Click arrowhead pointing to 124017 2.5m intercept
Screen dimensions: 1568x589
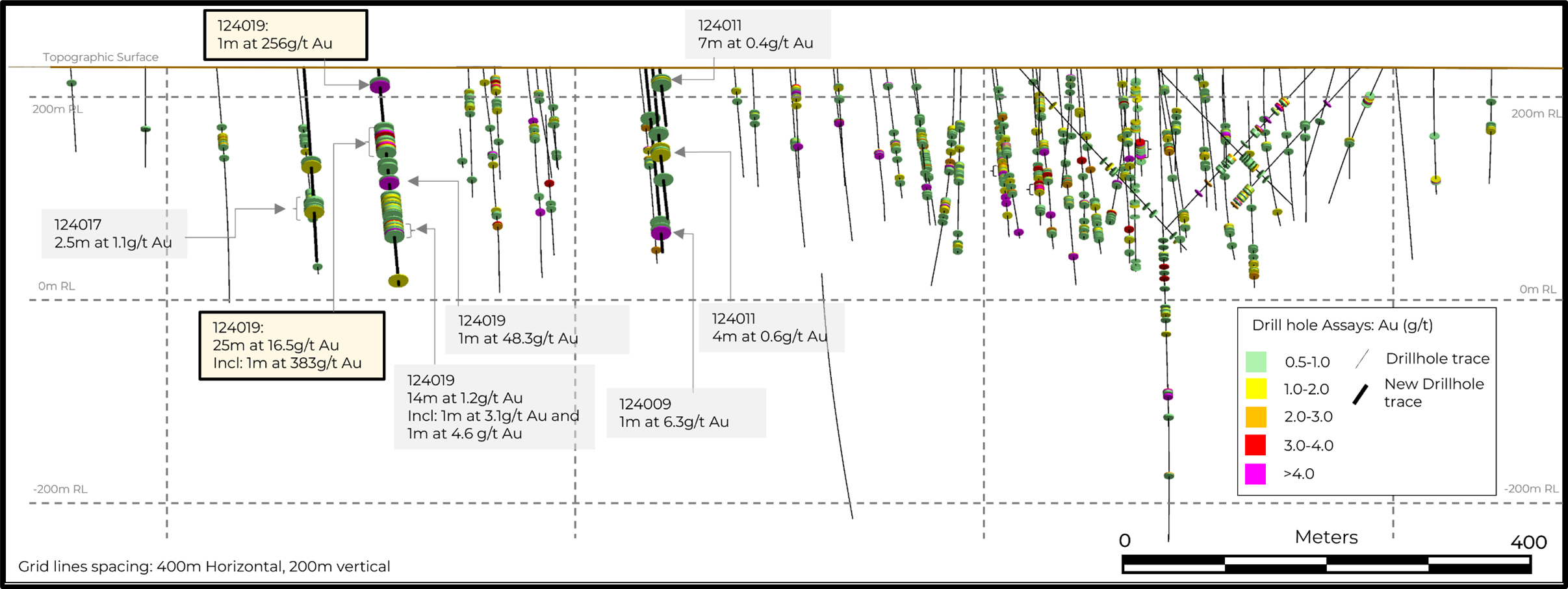(279, 208)
